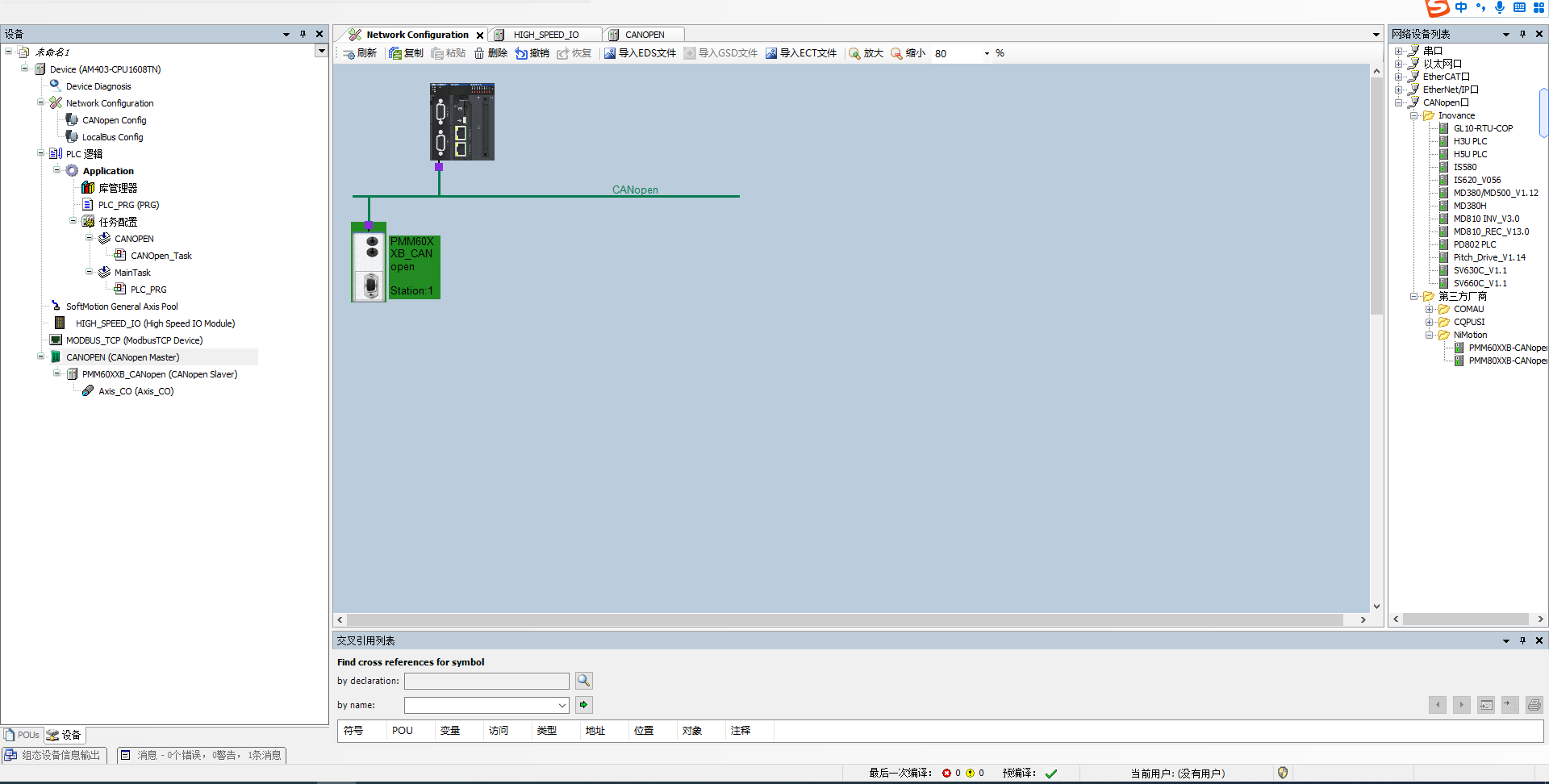Viewport: 1549px width, 784px height.
Task: Click 导入ECT文件 import button
Action: (801, 53)
